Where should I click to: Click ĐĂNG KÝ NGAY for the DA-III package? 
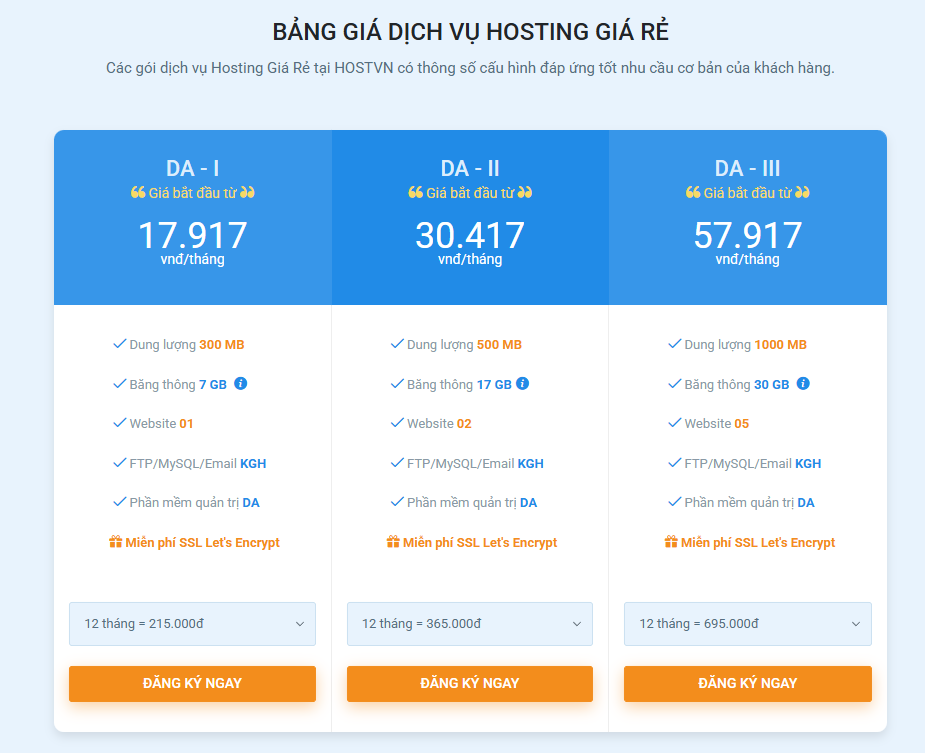click(x=747, y=683)
